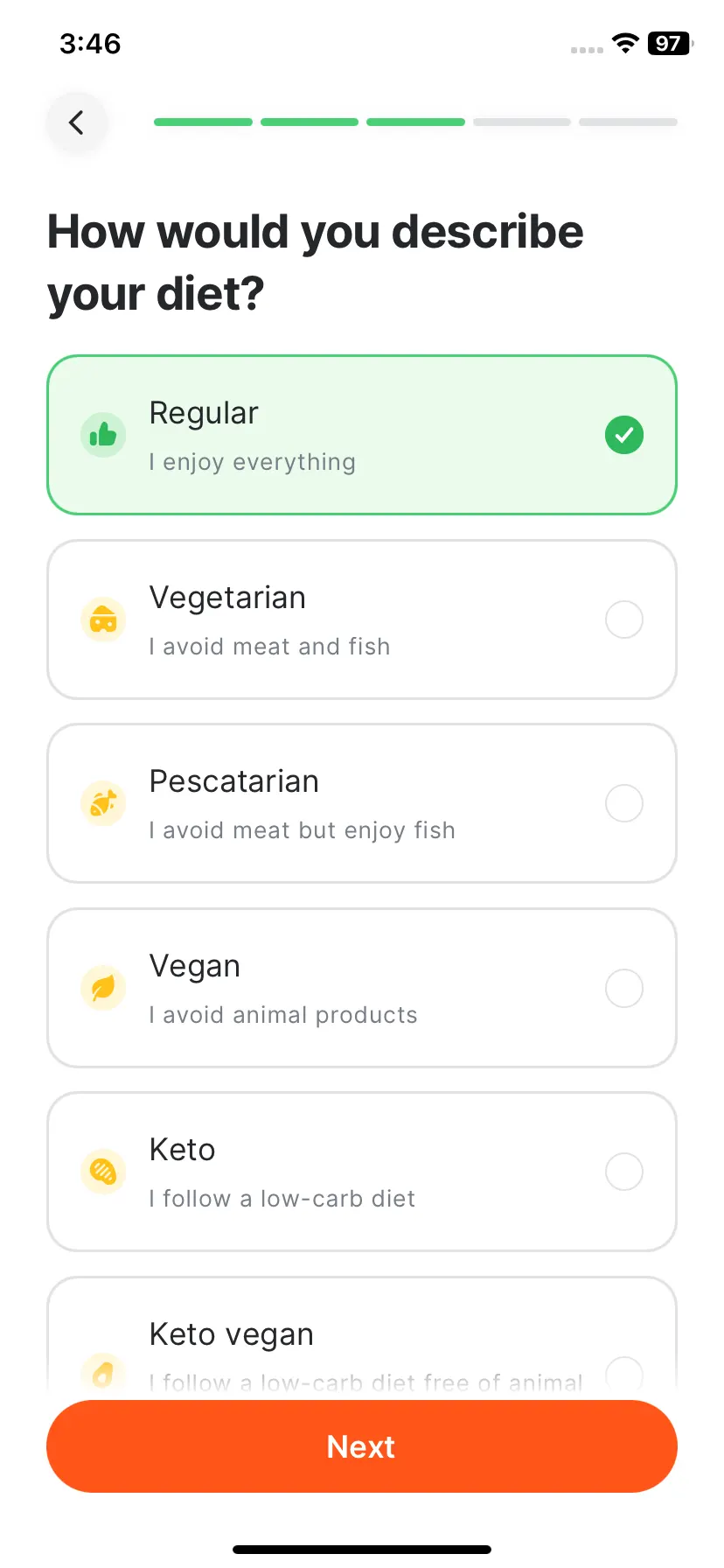The width and height of the screenshot is (724, 1568).
Task: Click the first green progress segment
Action: point(203,122)
